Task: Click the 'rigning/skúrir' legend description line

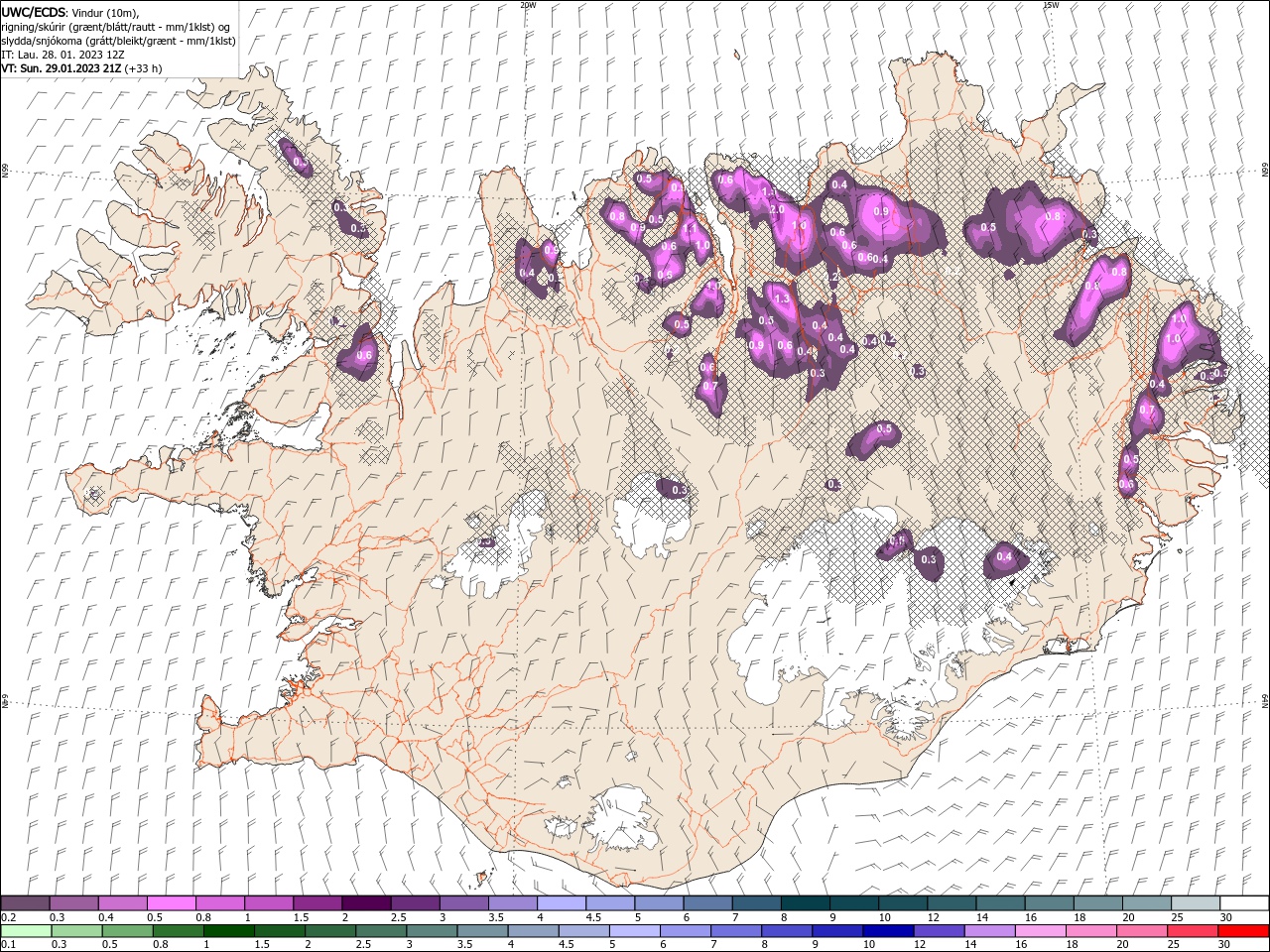Action: point(117,27)
